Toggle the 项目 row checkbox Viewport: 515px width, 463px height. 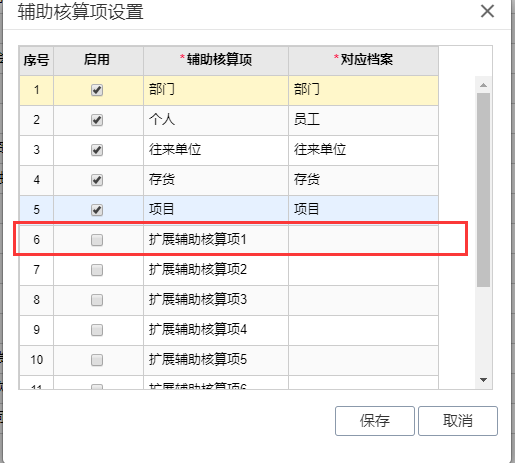tap(97, 210)
